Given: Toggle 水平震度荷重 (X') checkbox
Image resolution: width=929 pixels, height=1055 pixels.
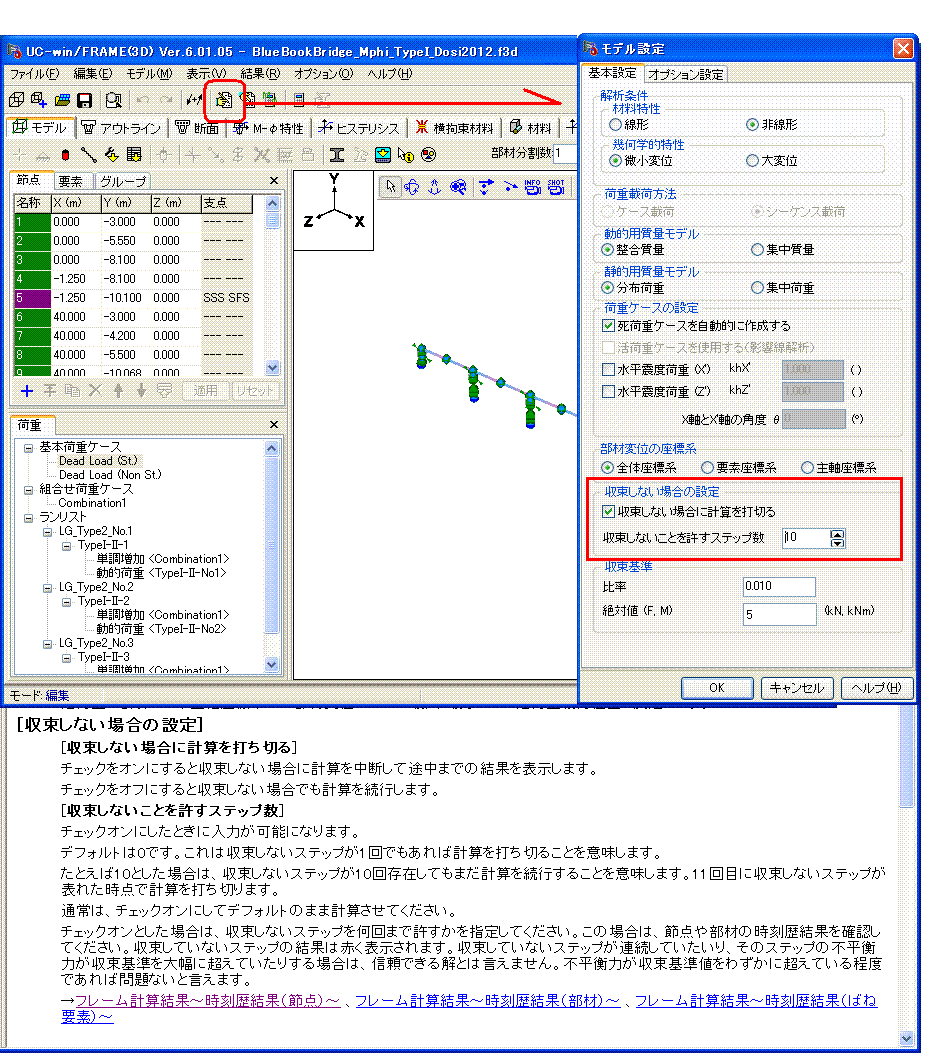Looking at the screenshot, I should point(608,369).
